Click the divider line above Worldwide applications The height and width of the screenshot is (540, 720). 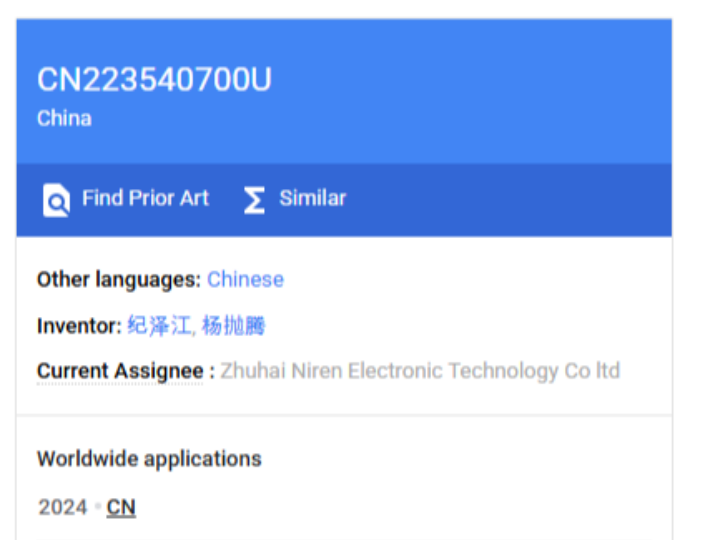pyautogui.click(x=344, y=415)
